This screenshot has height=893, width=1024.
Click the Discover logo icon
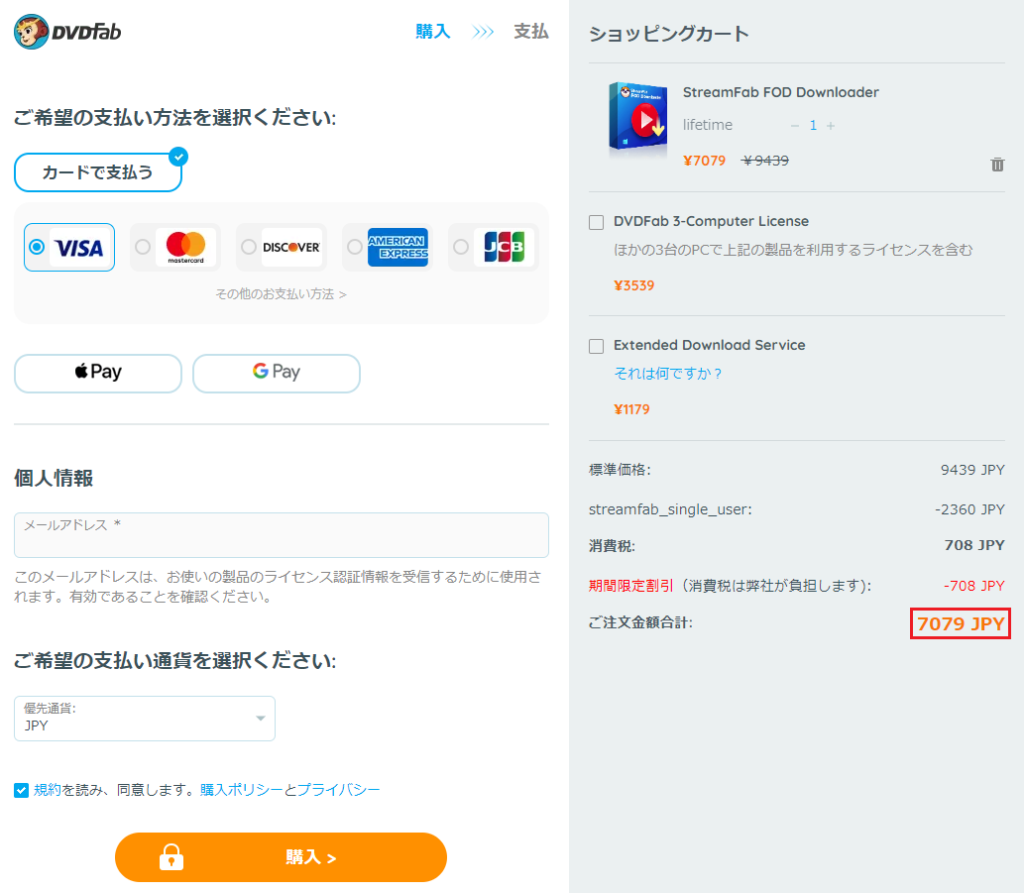(x=291, y=247)
